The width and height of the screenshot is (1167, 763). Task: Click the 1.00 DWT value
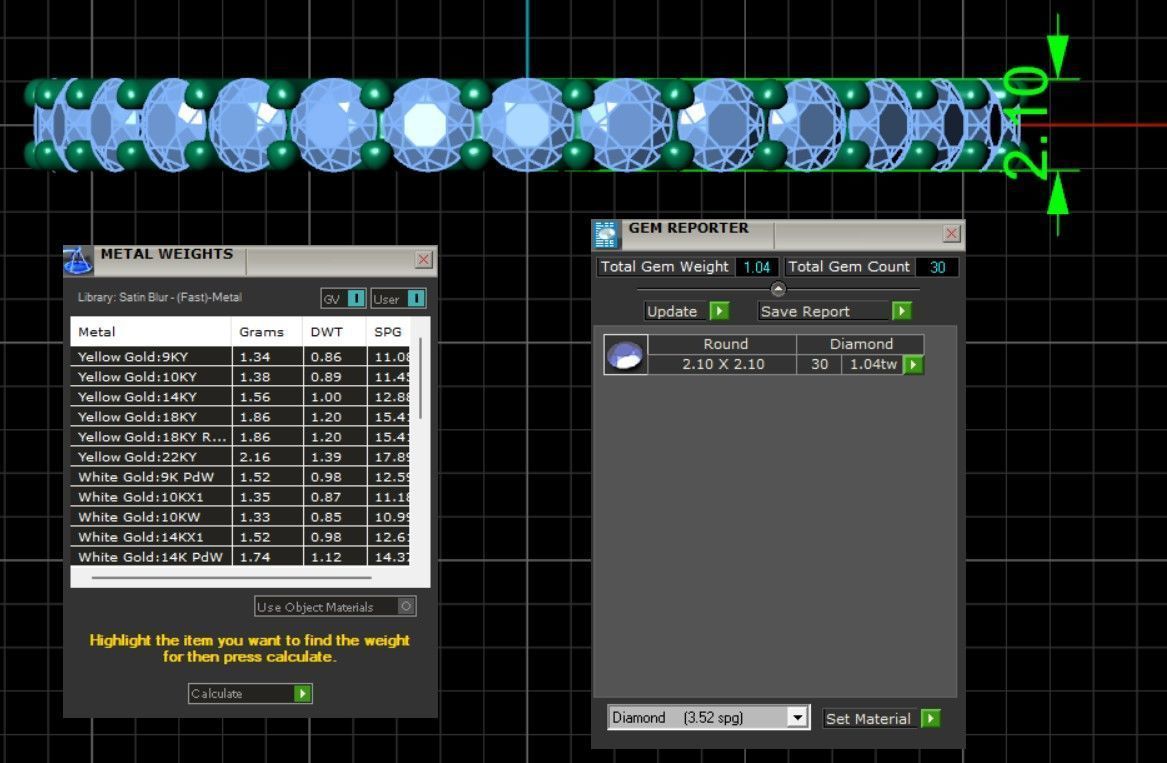point(326,397)
